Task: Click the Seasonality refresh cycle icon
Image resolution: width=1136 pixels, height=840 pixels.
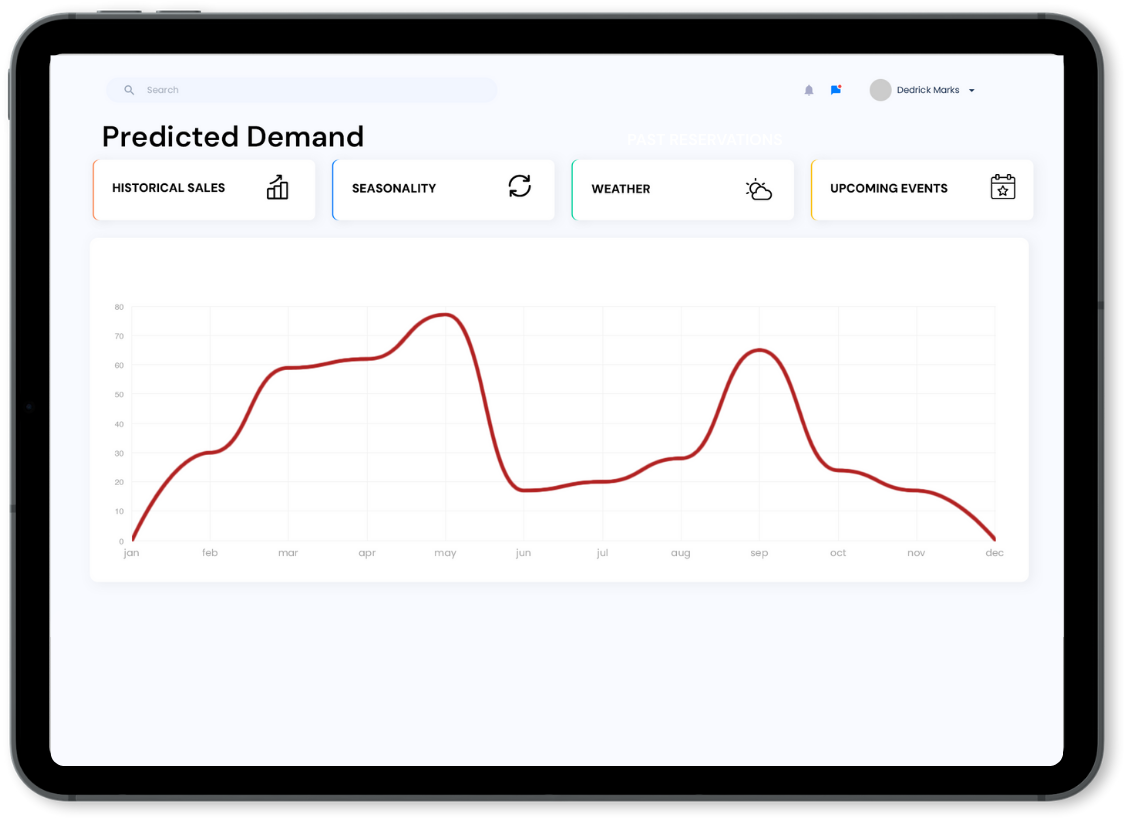Action: (x=519, y=186)
